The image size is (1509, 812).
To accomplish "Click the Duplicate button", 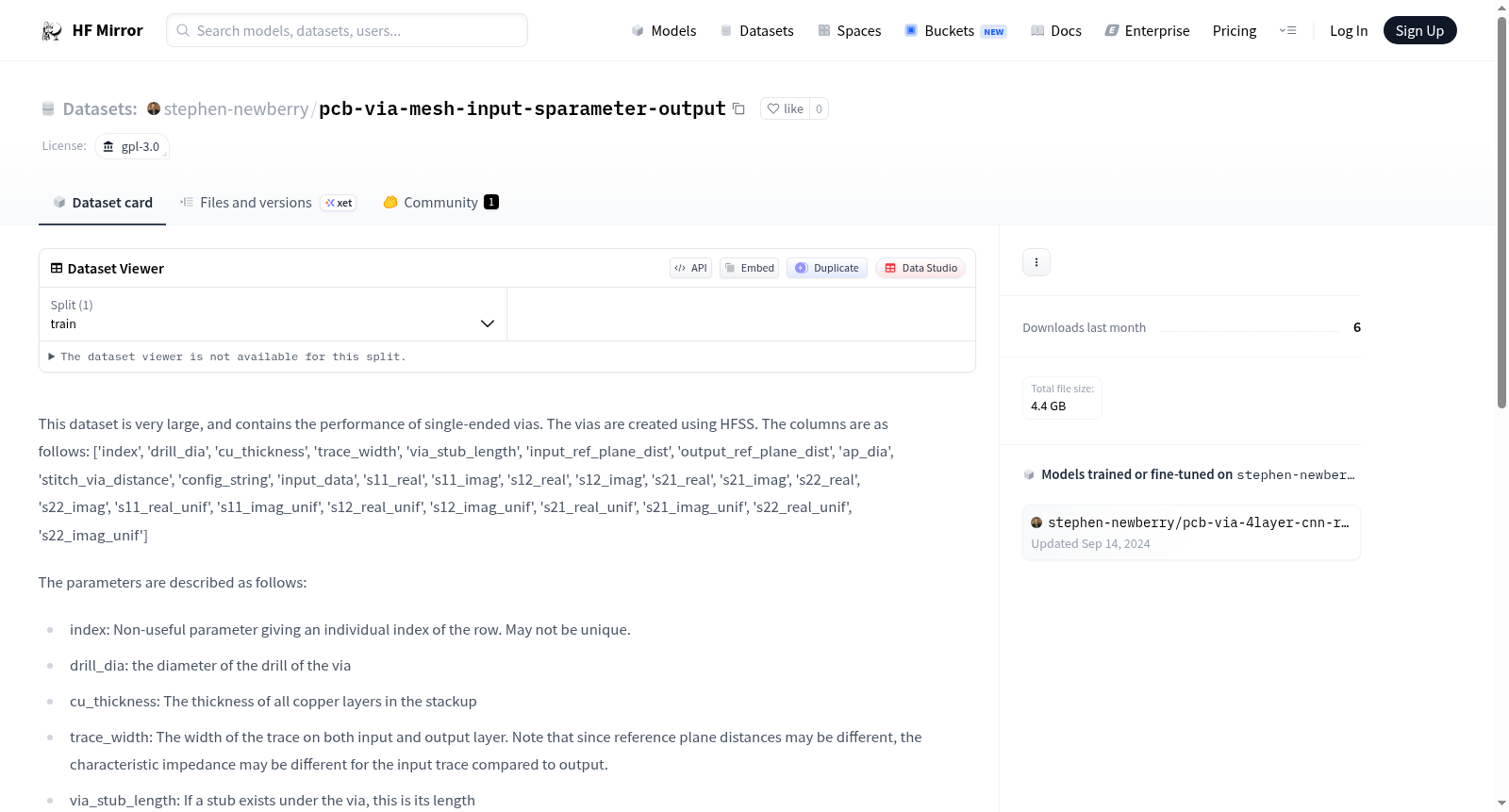I will pos(827,268).
